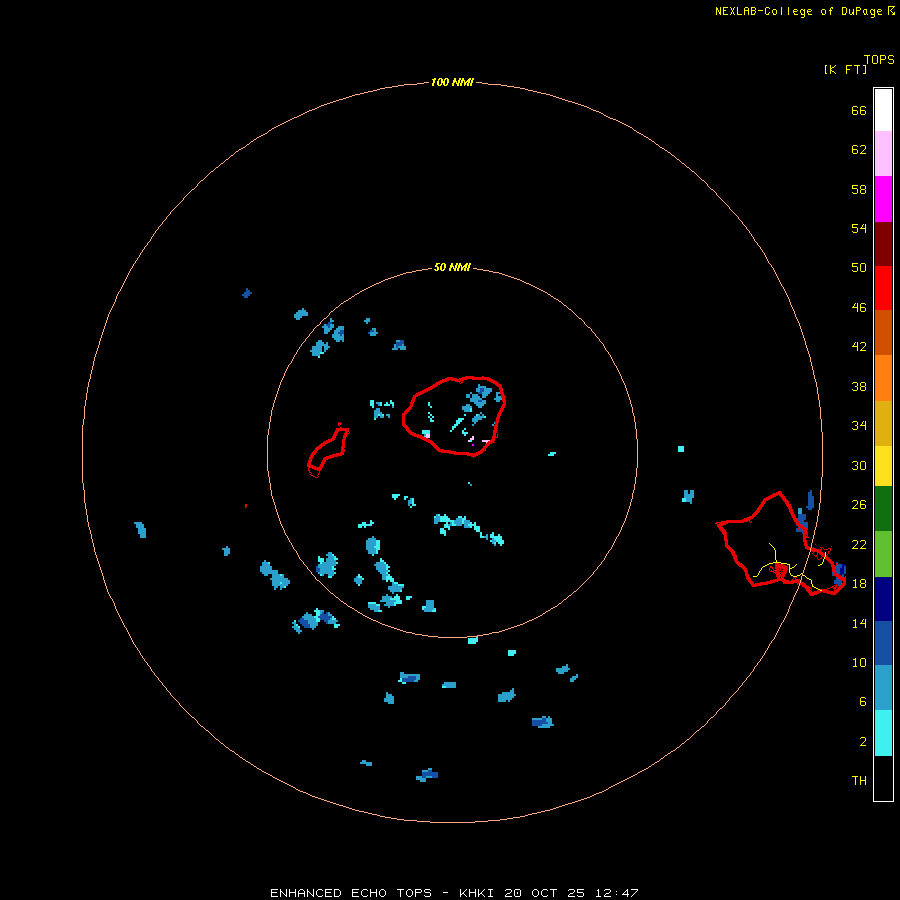Click the 42 legend value
900x900 pixels.
point(859,347)
